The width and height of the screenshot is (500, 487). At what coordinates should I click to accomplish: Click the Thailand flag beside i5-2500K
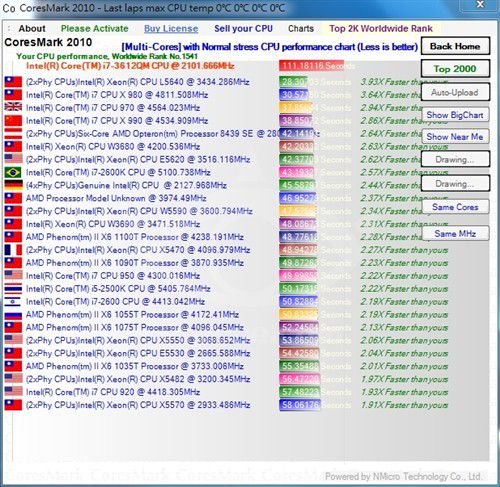tap(13, 289)
